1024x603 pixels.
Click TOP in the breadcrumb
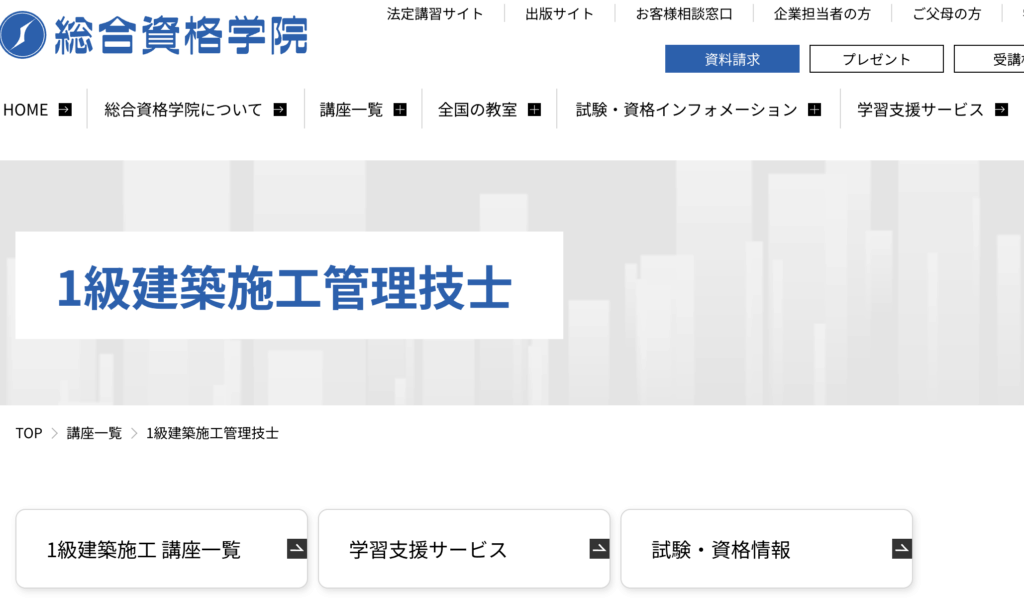29,433
